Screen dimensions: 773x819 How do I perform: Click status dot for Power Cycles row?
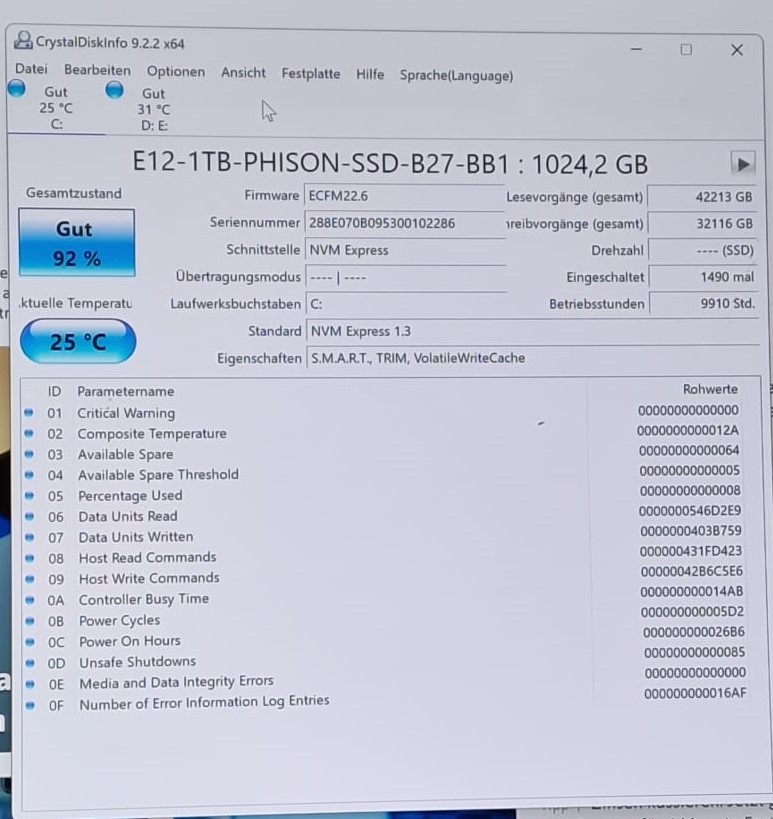coord(30,621)
